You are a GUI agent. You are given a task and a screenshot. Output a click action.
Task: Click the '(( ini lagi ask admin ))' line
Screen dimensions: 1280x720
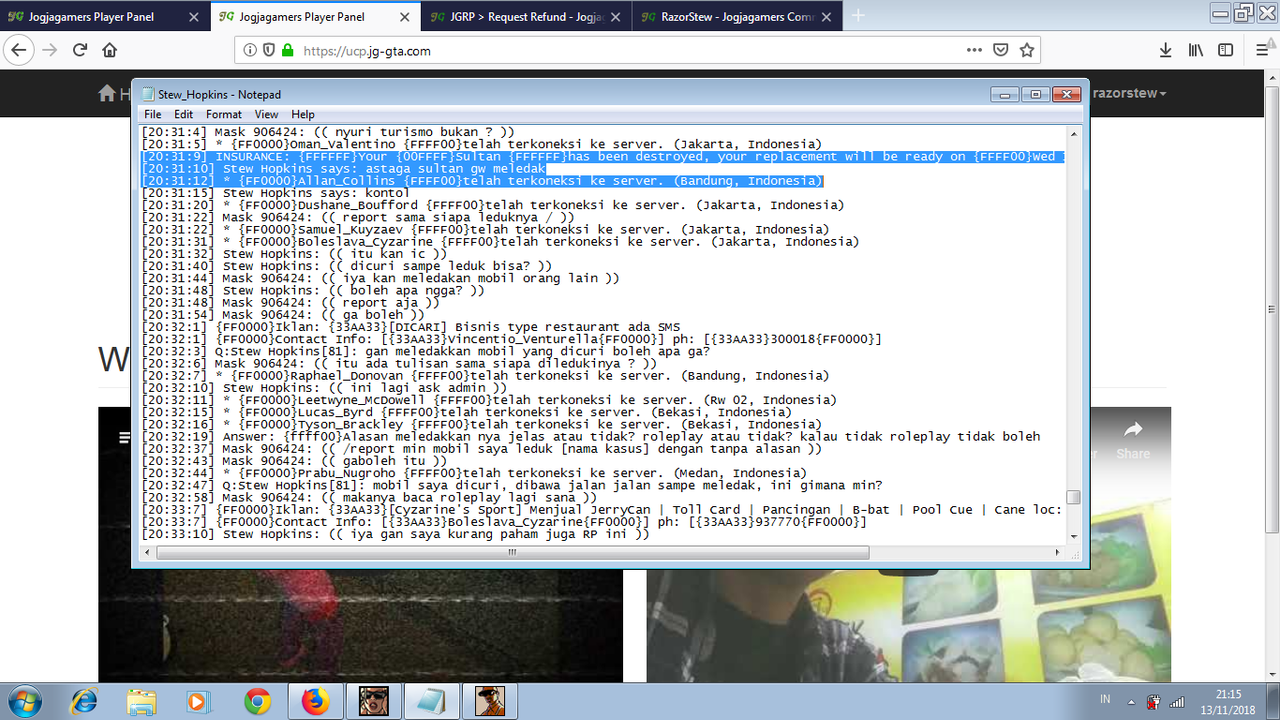tap(324, 387)
